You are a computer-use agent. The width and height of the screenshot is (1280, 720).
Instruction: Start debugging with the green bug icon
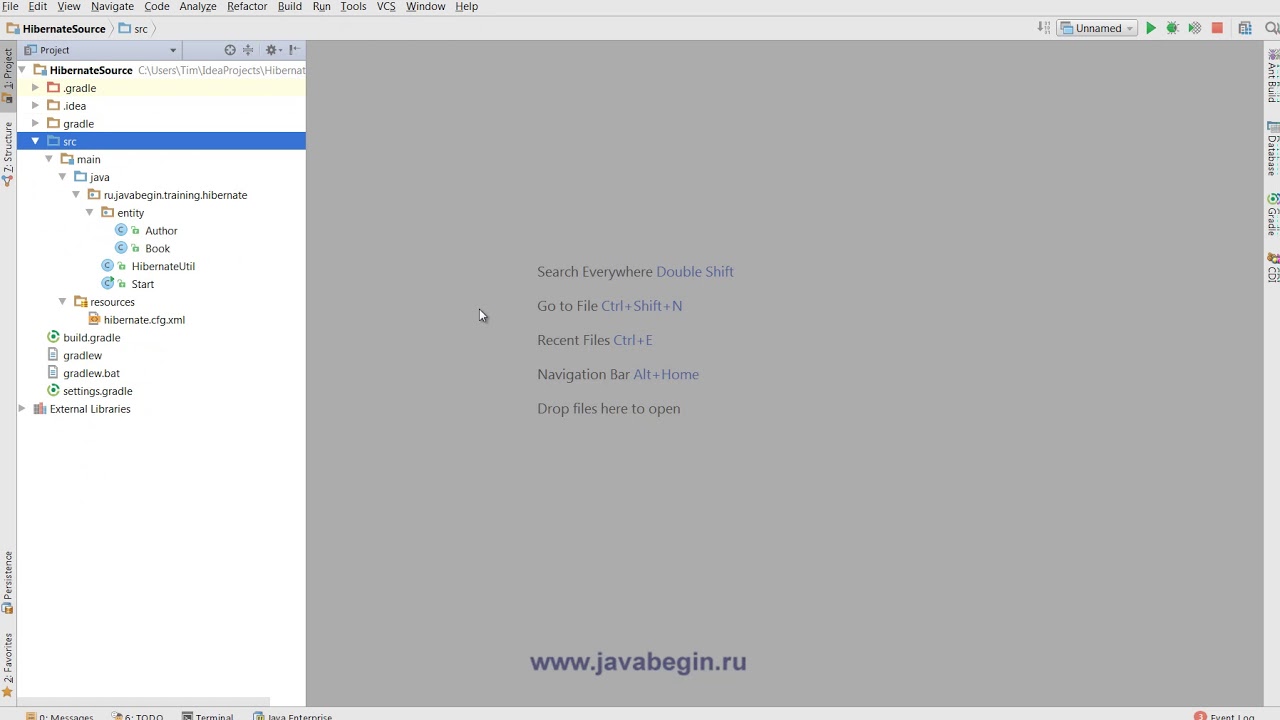click(x=1173, y=28)
